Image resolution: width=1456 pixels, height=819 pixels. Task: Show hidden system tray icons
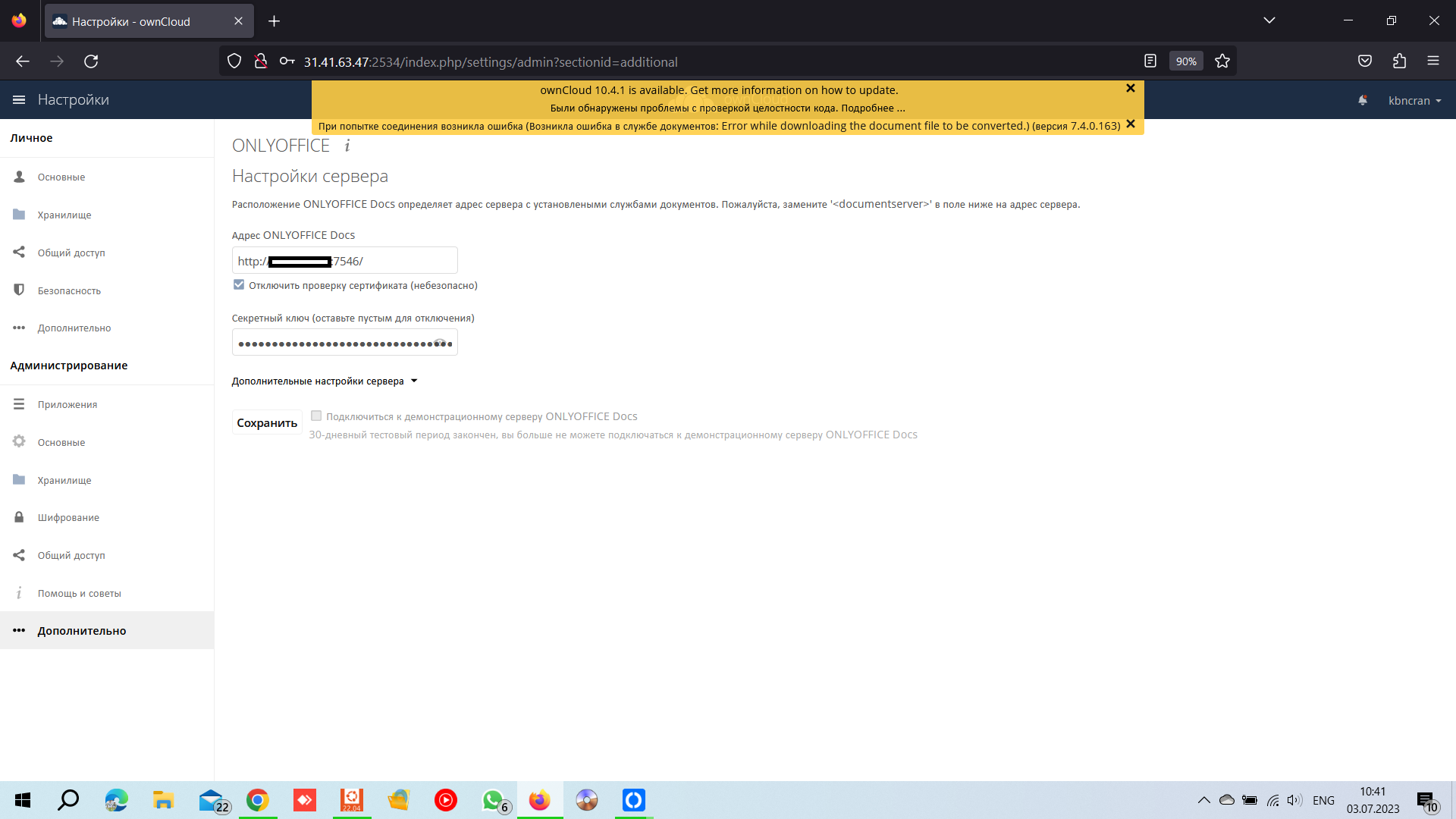click(1203, 800)
